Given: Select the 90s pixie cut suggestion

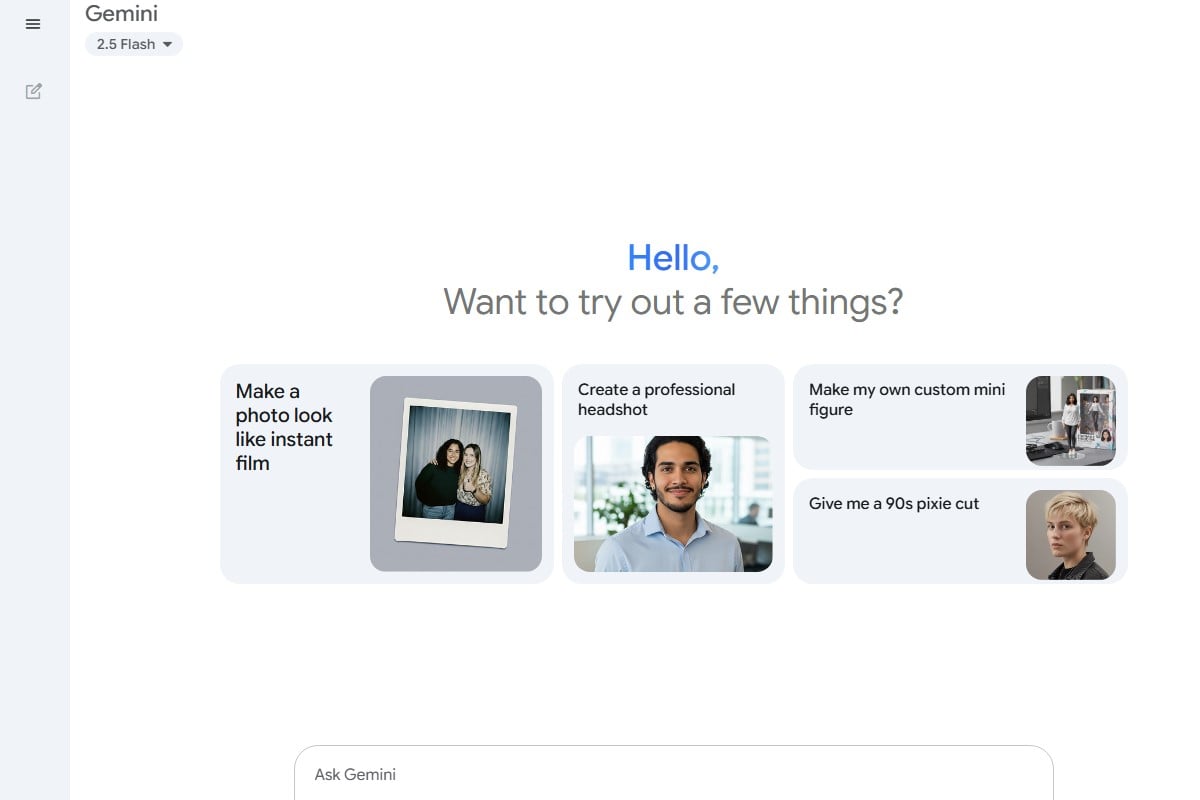Looking at the screenshot, I should point(960,531).
